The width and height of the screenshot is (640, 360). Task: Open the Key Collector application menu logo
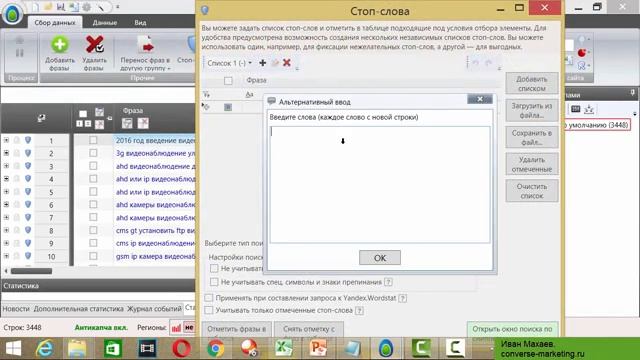(12, 13)
